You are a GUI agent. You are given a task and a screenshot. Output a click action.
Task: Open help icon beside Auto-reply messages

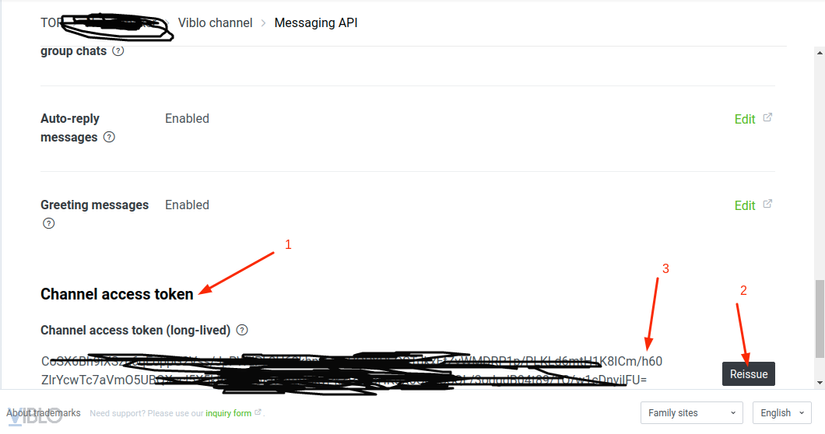click(109, 137)
